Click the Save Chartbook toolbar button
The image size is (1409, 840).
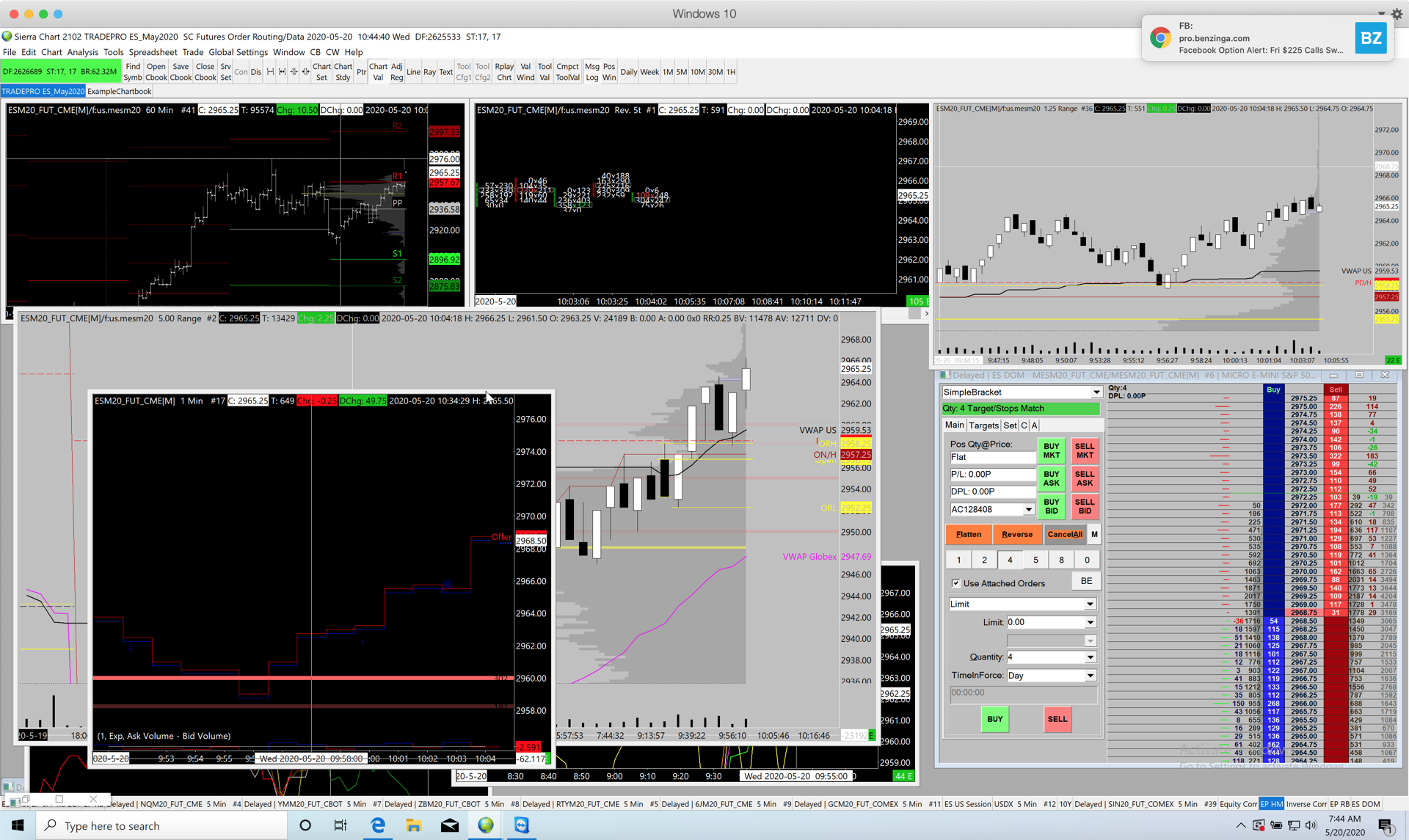tap(181, 72)
